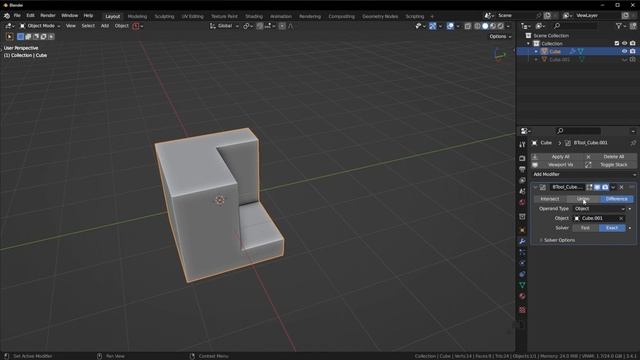Screen dimensions: 640x360
Task: Toggle snapping magnet in header
Action: point(260,26)
